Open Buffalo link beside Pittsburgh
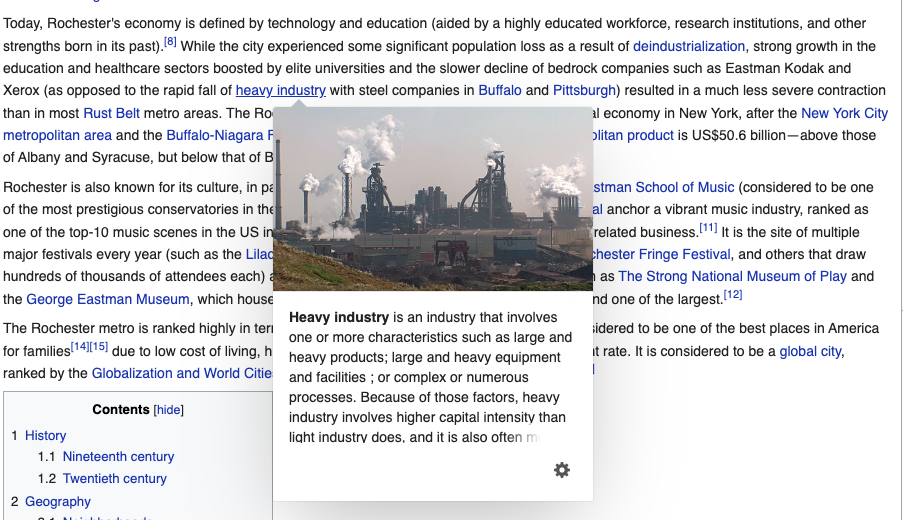The height and width of the screenshot is (520, 903). [500, 90]
